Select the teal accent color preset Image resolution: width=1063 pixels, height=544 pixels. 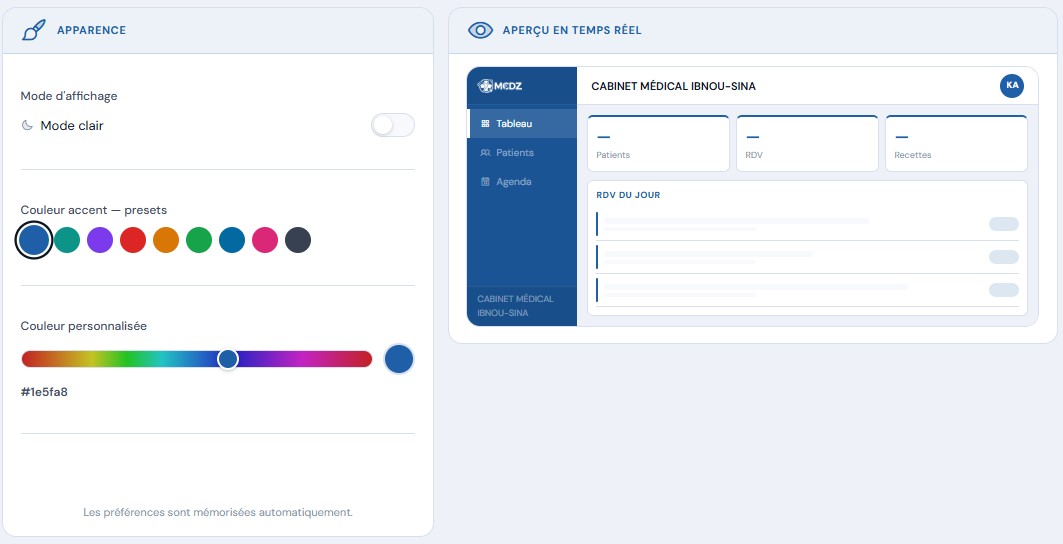67,240
